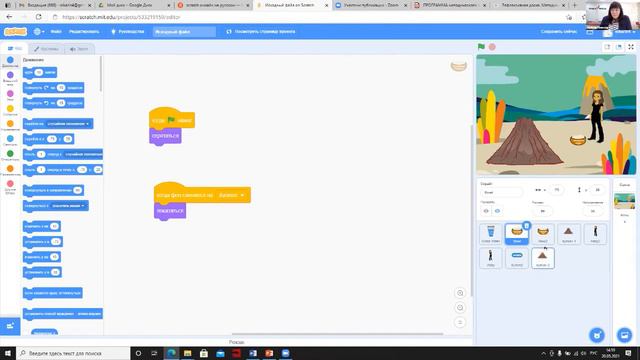This screenshot has width=640, height=360.
Task: Select the Sound blocks category (pink circle)
Action: (10, 94)
